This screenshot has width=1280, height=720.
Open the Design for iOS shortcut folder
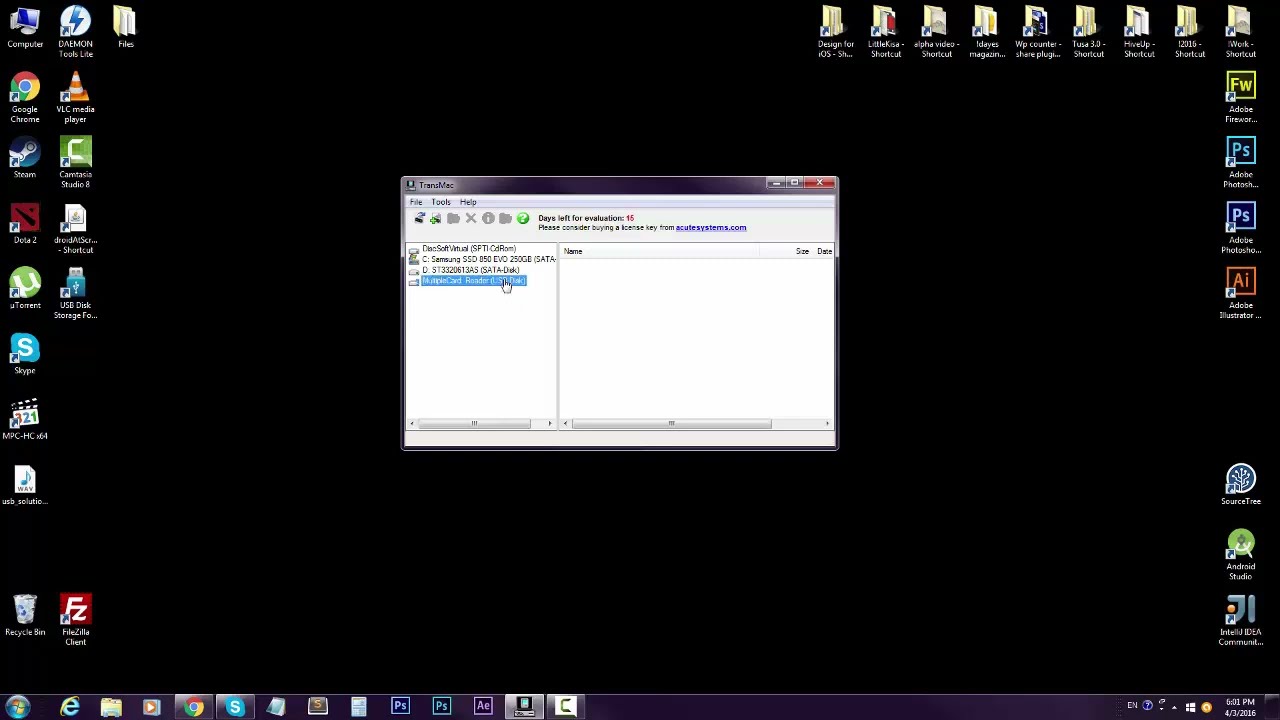coord(835,31)
